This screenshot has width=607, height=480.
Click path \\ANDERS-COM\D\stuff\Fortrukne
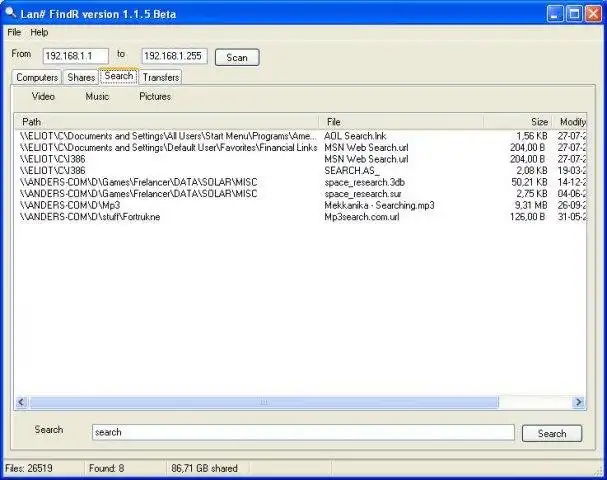coord(90,217)
